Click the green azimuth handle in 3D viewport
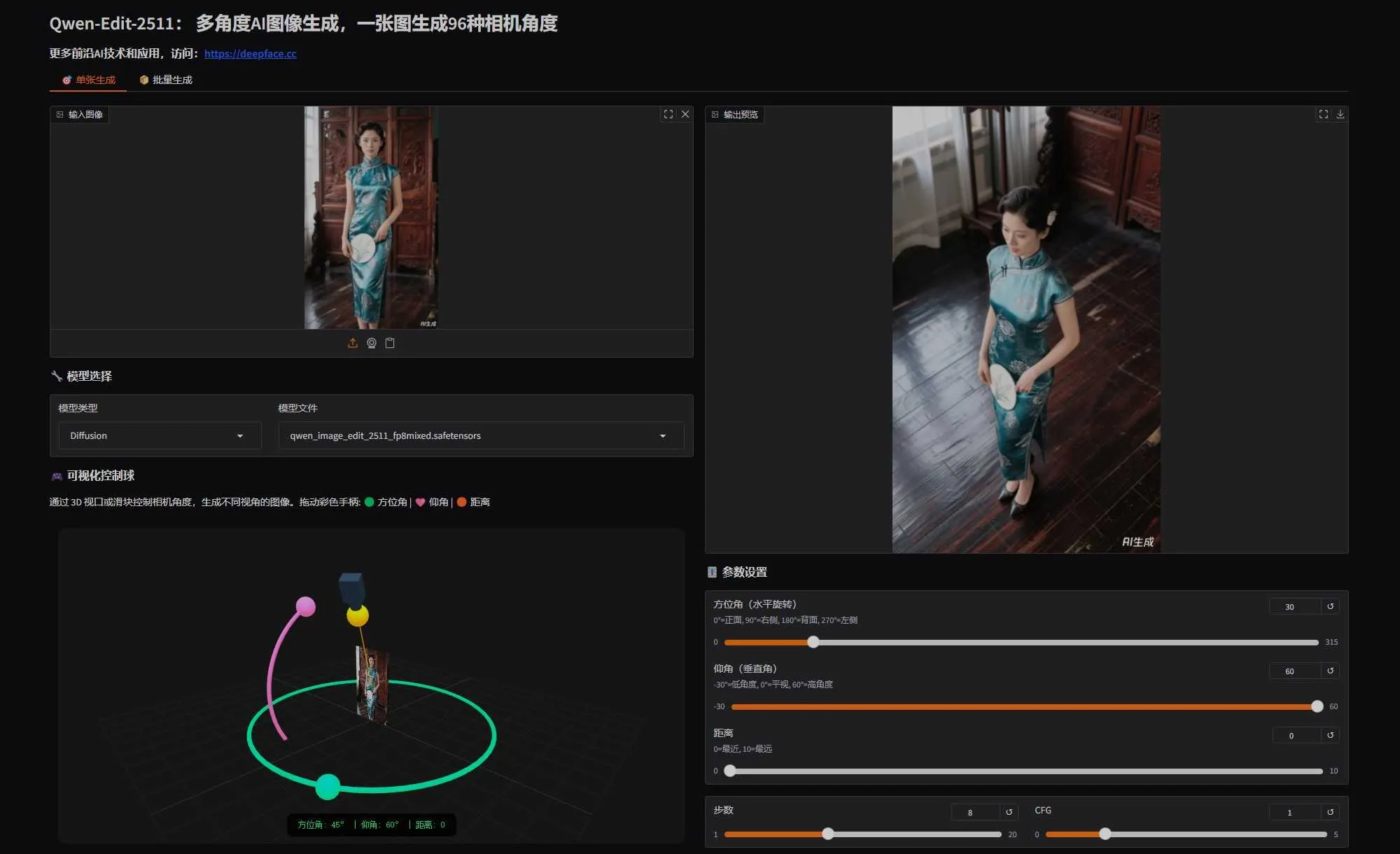Viewport: 1400px width, 854px height. pos(327,787)
